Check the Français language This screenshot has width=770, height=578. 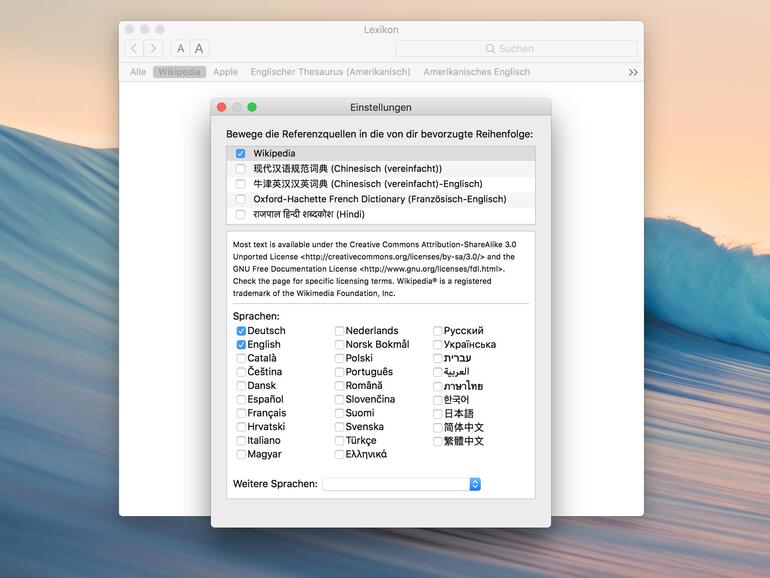coord(241,413)
